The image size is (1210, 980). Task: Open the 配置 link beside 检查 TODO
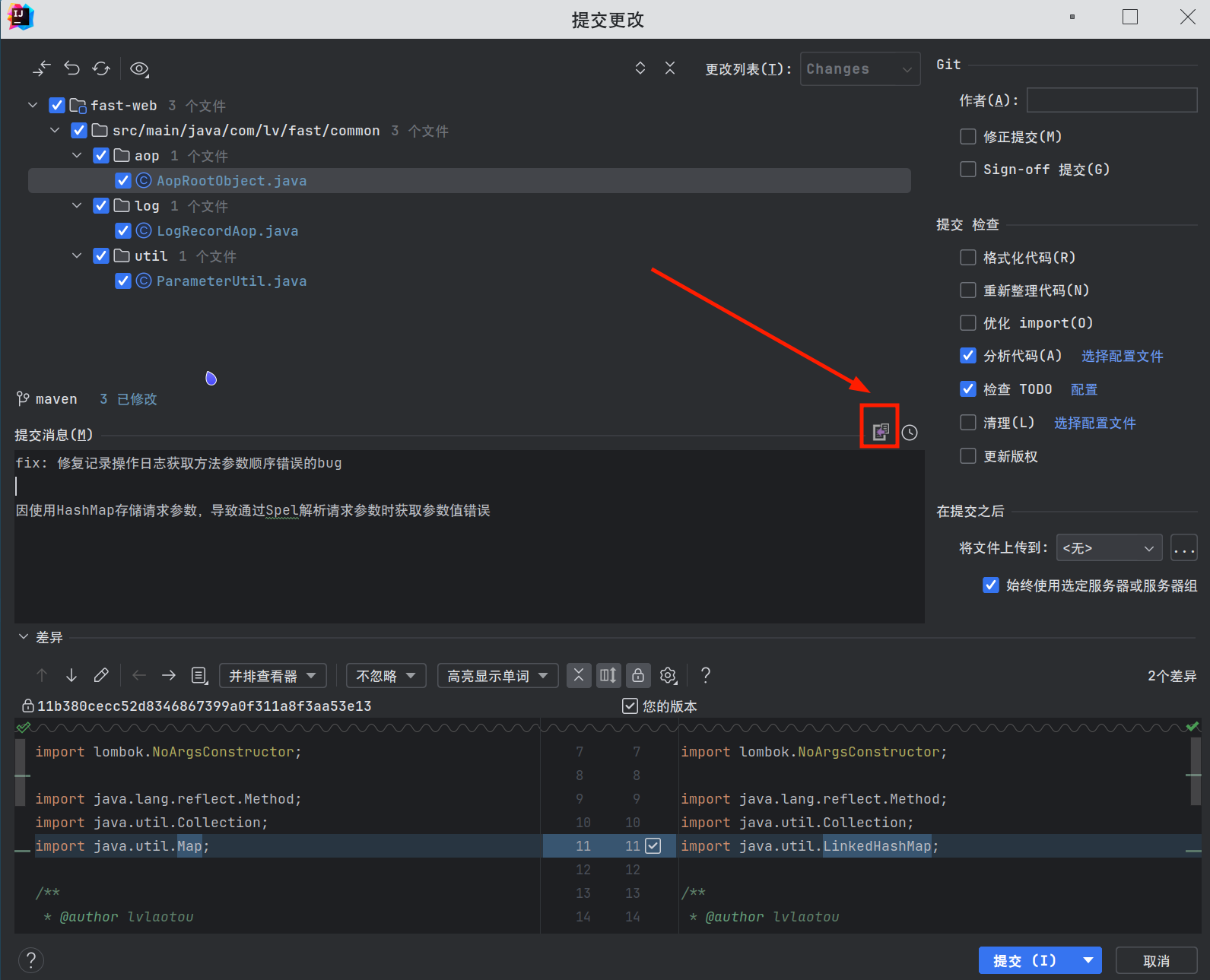1085,390
